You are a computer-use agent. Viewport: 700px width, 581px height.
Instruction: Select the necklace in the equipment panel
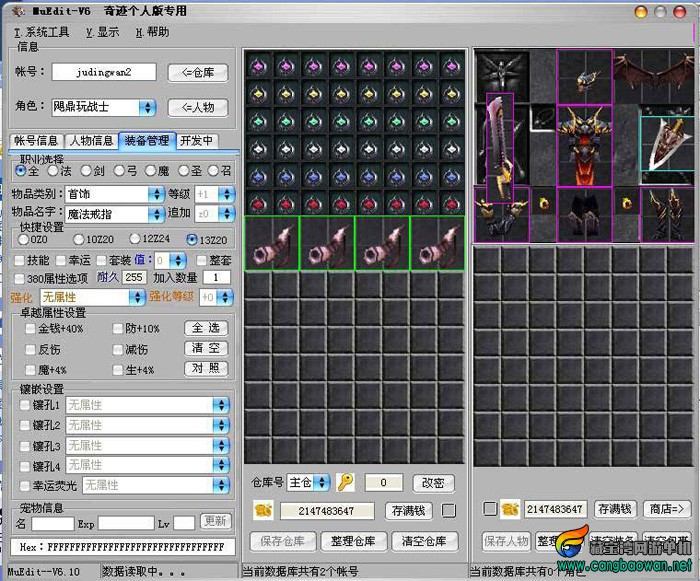(x=543, y=119)
